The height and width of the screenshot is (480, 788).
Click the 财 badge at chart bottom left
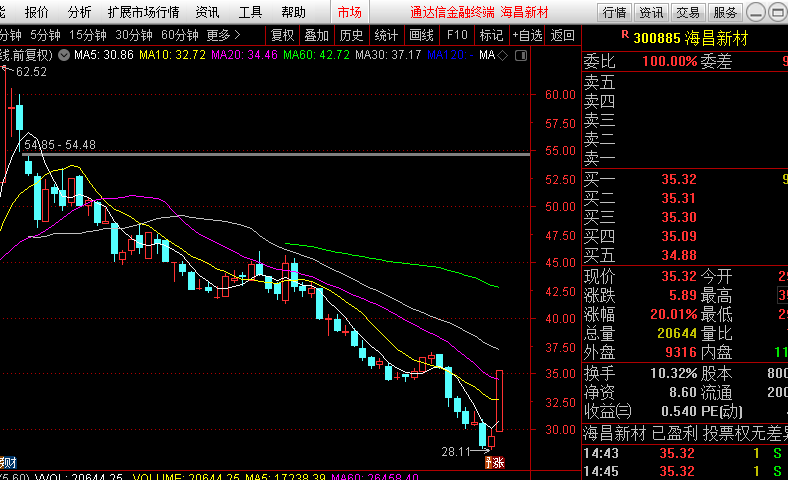pyautogui.click(x=9, y=462)
